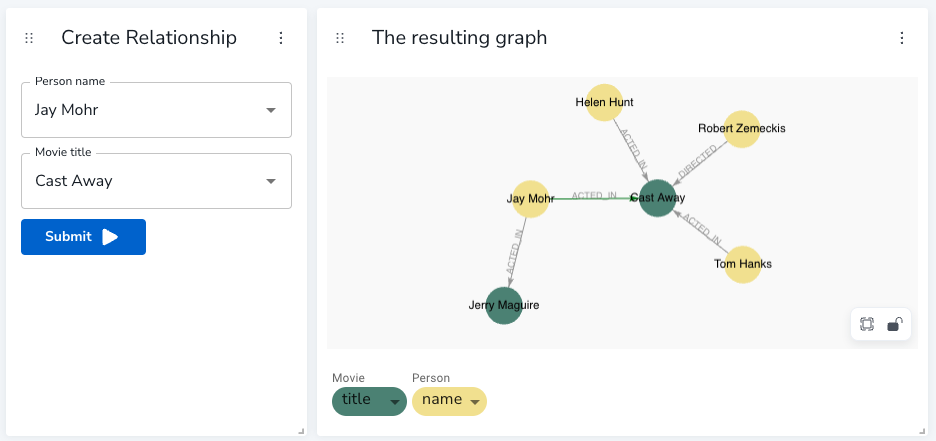Open Create Relationship card options menu
The width and height of the screenshot is (936, 441).
[281, 38]
